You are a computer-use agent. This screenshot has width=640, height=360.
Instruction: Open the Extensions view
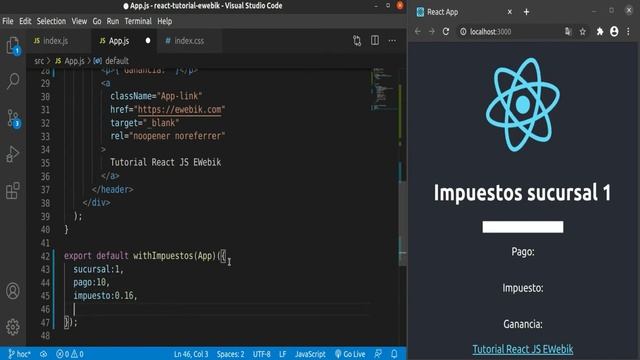(x=13, y=190)
